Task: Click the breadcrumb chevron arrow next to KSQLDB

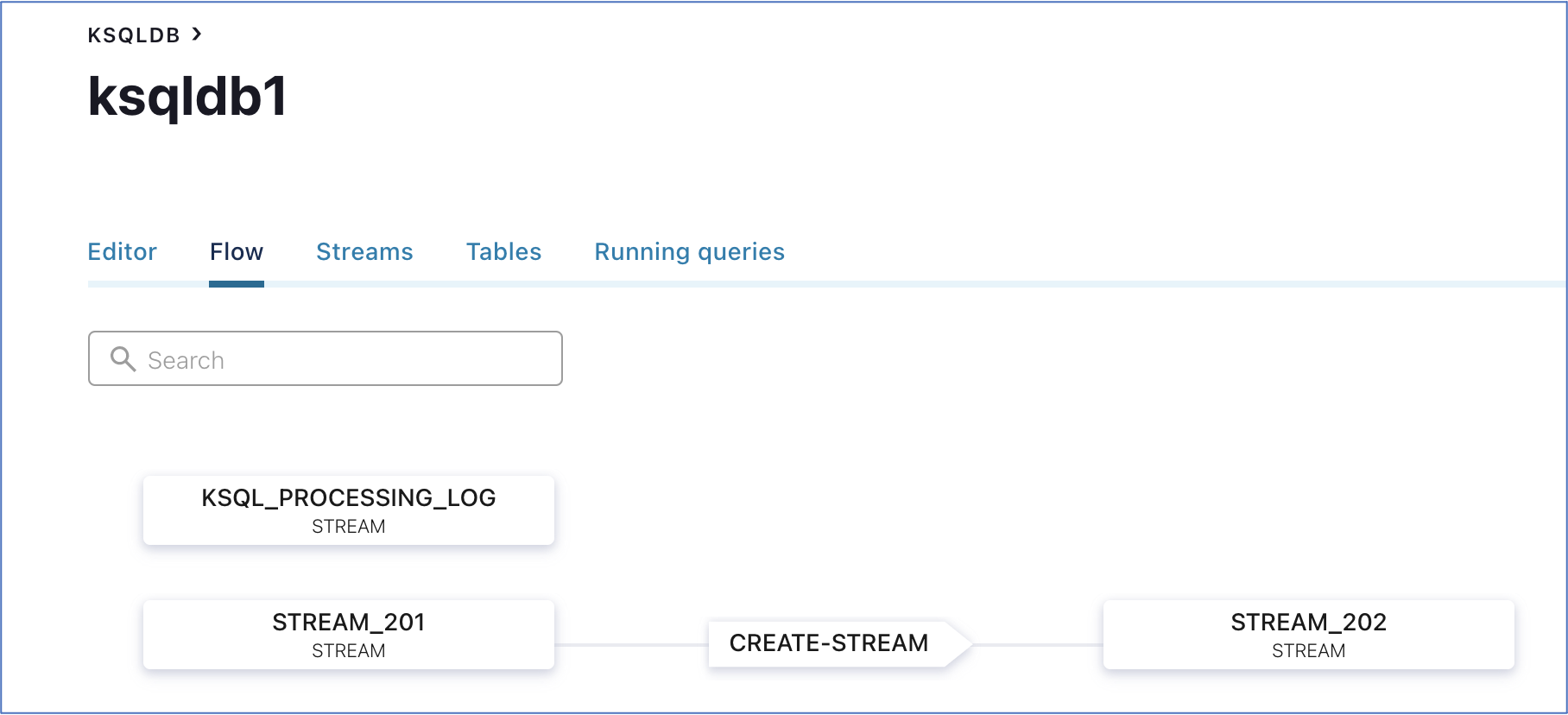Action: tap(197, 35)
